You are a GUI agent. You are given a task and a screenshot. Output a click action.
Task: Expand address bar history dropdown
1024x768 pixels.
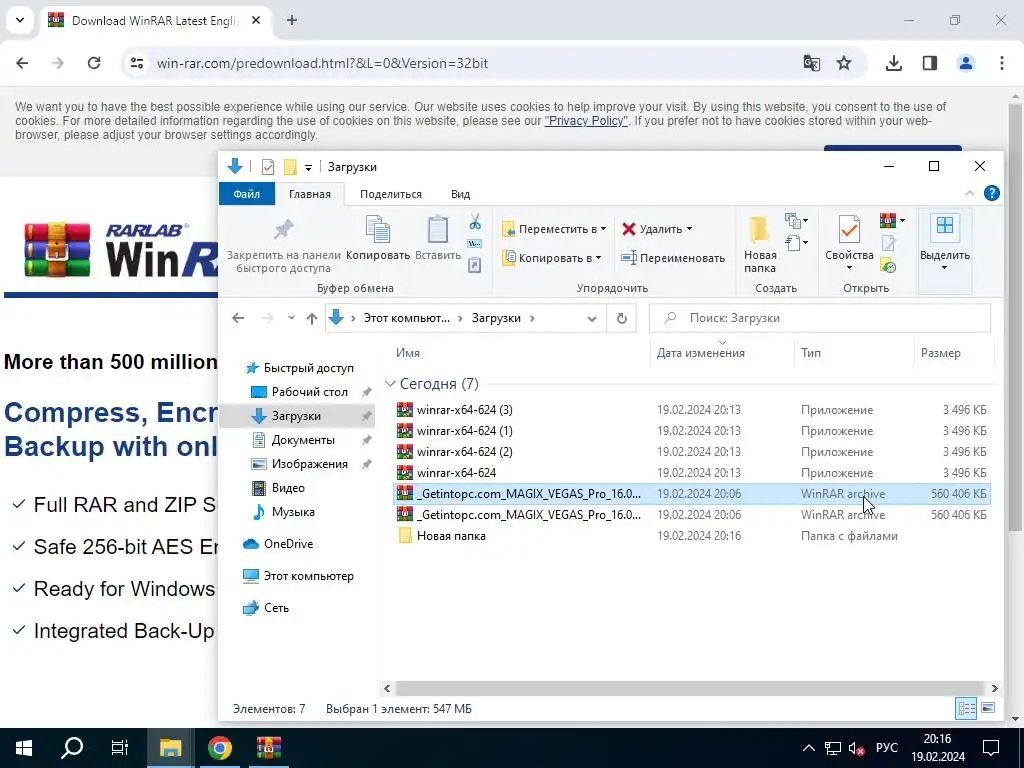[592, 319]
